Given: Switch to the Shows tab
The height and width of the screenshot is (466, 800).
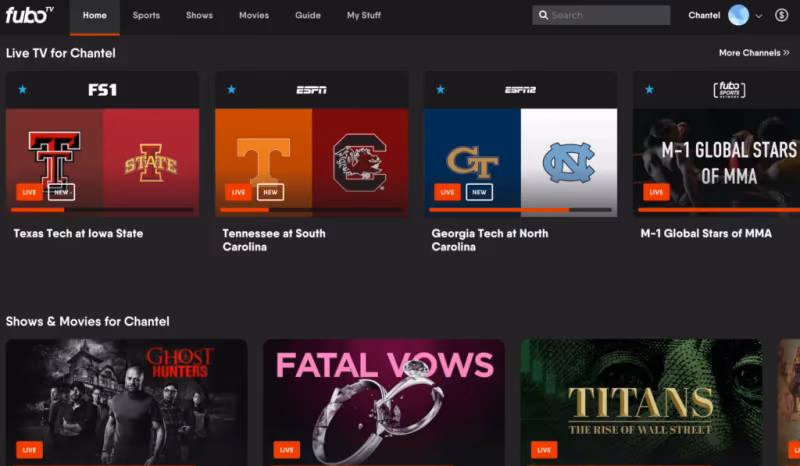Looking at the screenshot, I should [199, 15].
